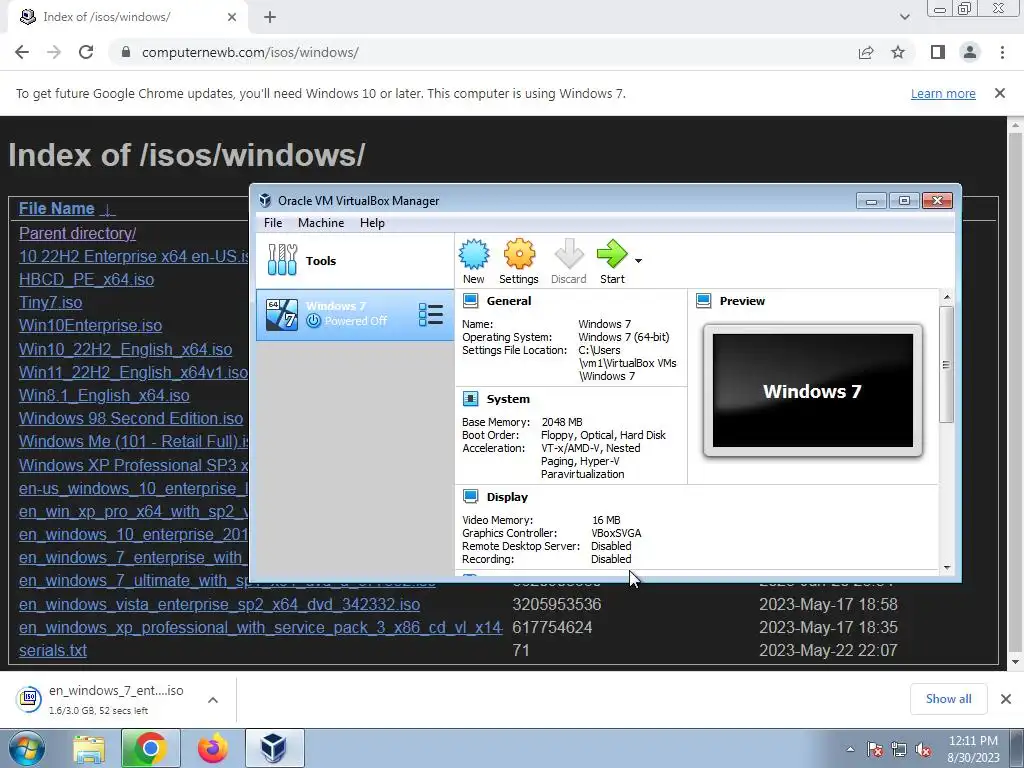Open Win10Enterprise.iso link

90,325
